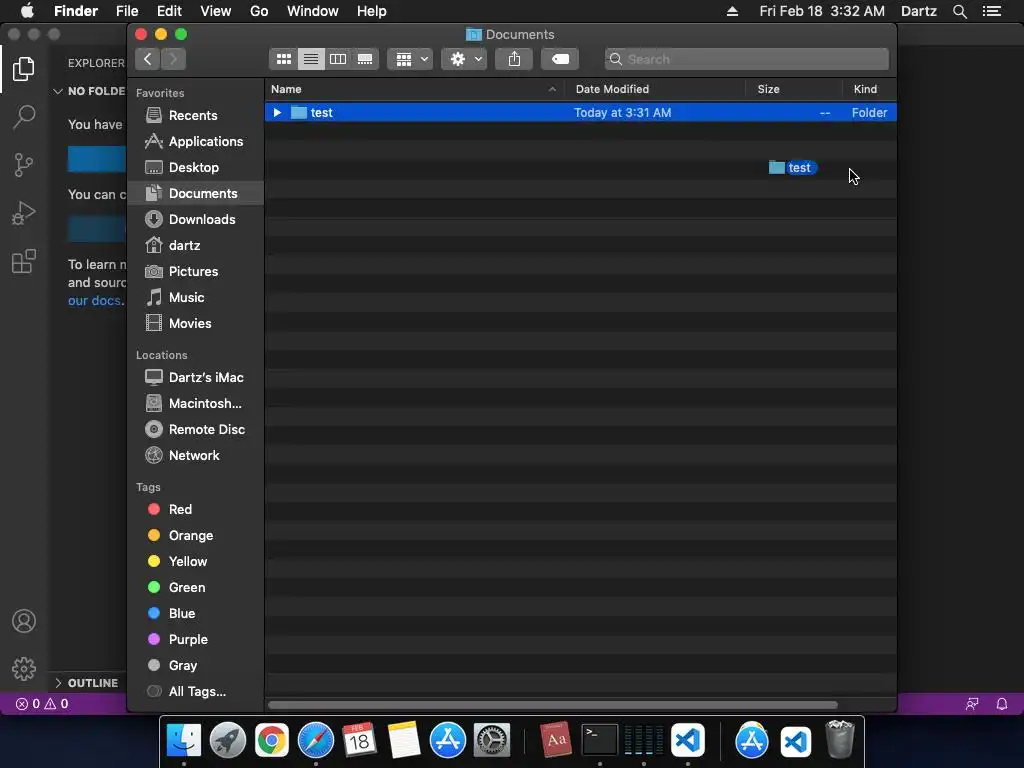The width and height of the screenshot is (1024, 768).
Task: Open the View menu
Action: coord(216,11)
